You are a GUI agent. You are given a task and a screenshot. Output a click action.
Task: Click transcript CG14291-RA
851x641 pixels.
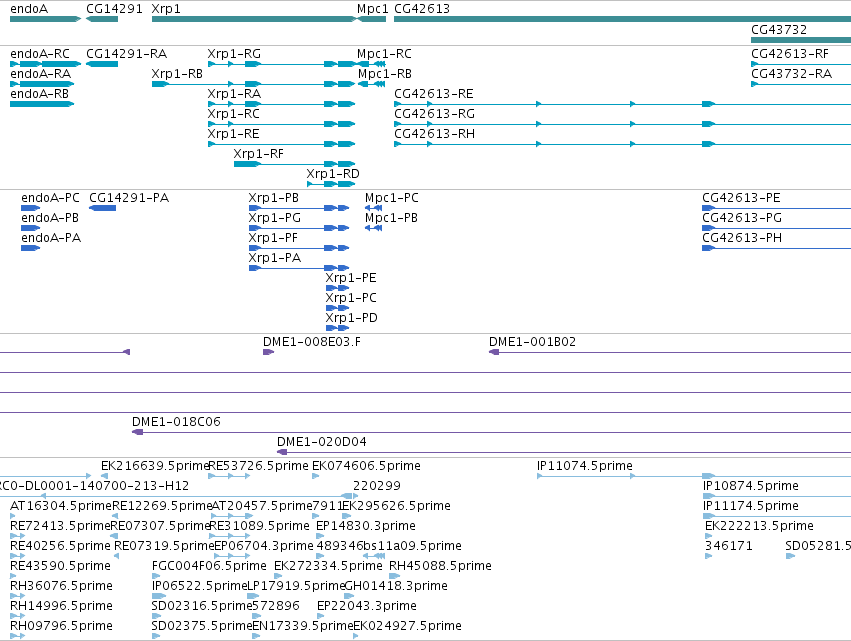point(102,64)
